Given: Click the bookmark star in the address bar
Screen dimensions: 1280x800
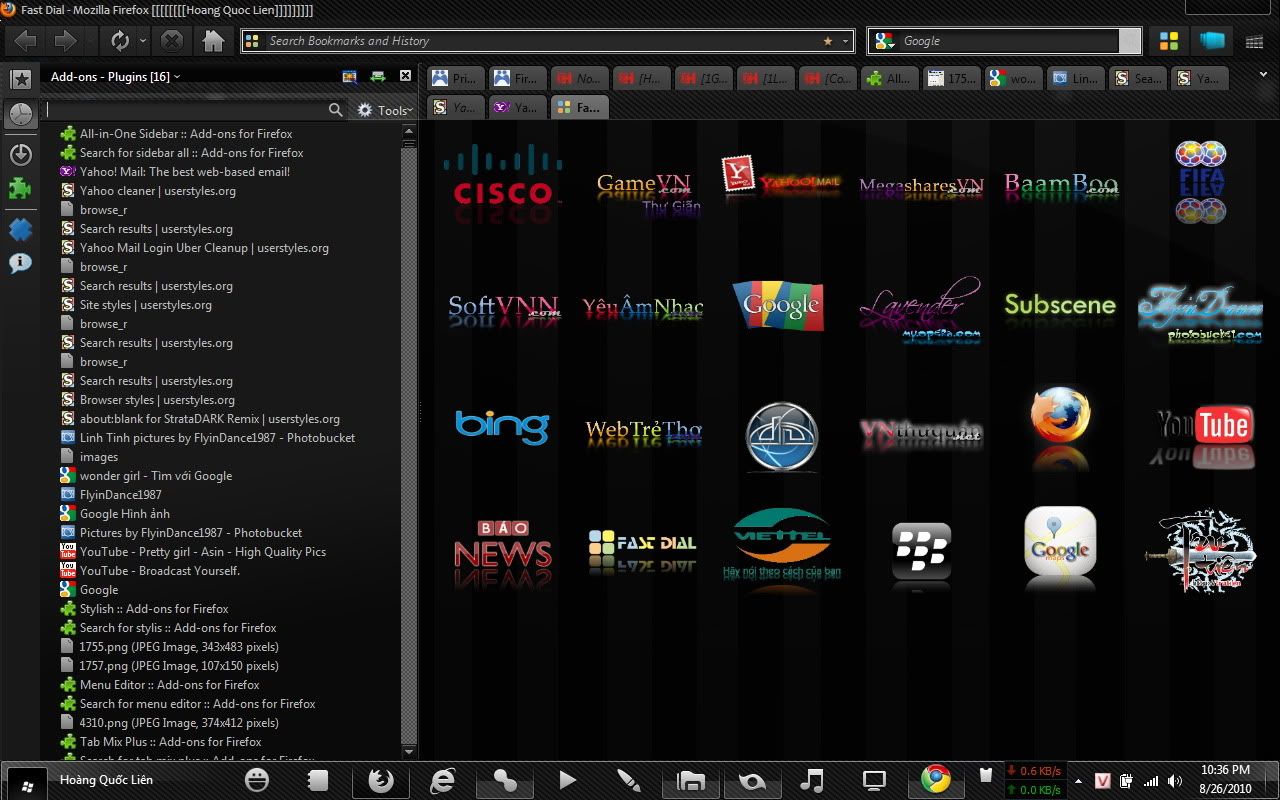Looking at the screenshot, I should [827, 41].
